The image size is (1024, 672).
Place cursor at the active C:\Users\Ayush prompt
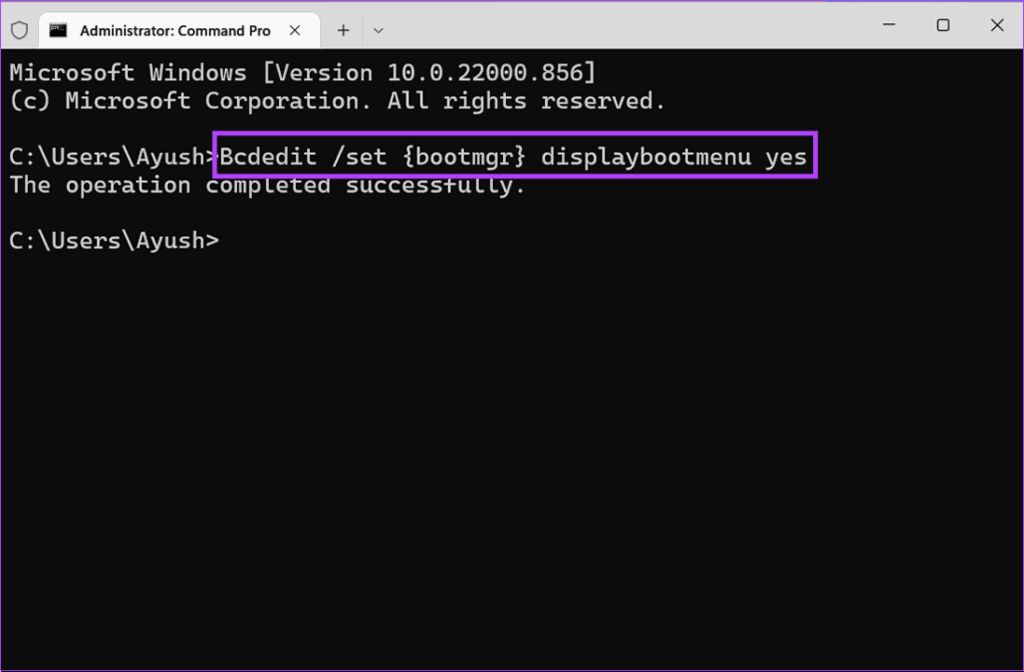point(115,240)
